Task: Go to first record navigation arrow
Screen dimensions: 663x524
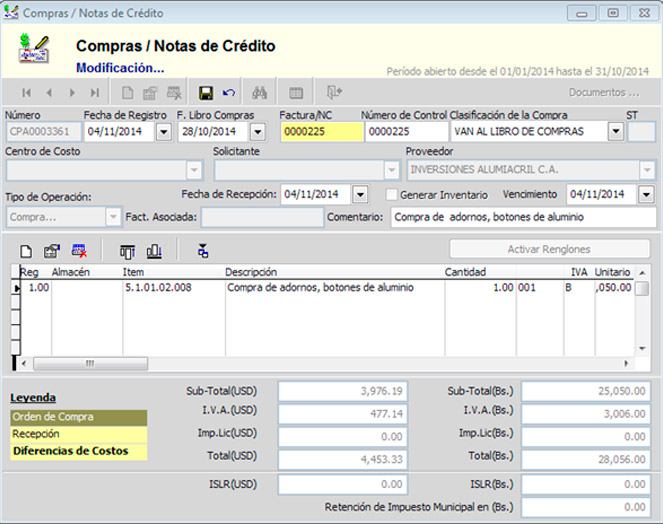Action: pos(27,93)
